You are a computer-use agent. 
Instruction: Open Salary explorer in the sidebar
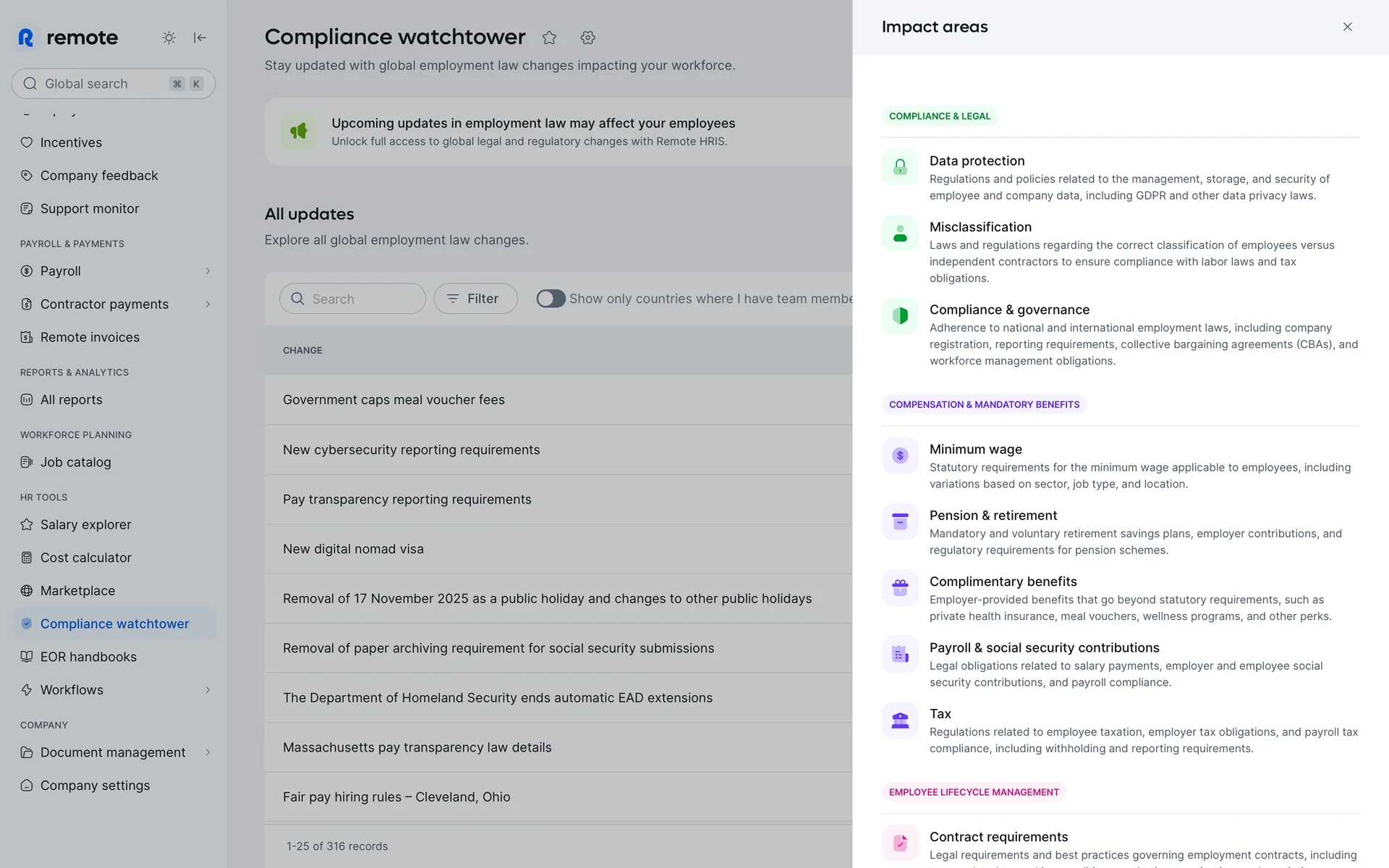[x=85, y=524]
